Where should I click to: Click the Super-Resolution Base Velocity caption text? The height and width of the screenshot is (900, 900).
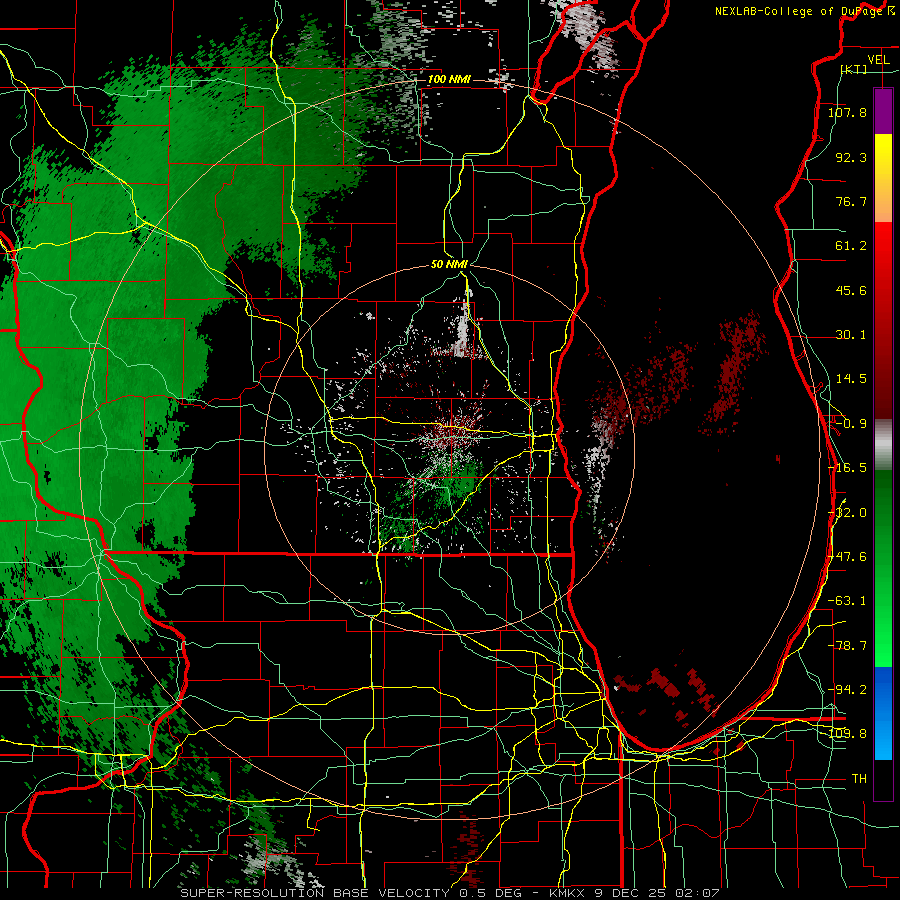449,893
